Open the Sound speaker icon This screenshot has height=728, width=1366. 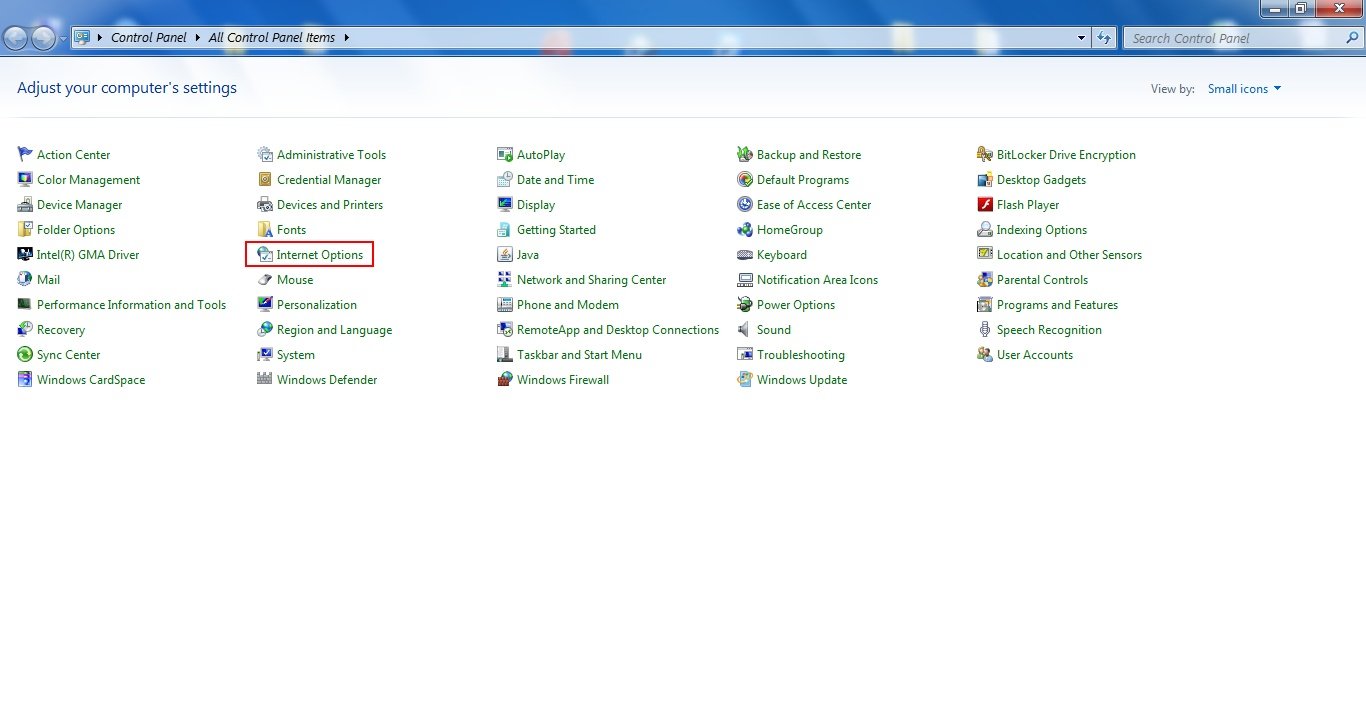point(745,329)
